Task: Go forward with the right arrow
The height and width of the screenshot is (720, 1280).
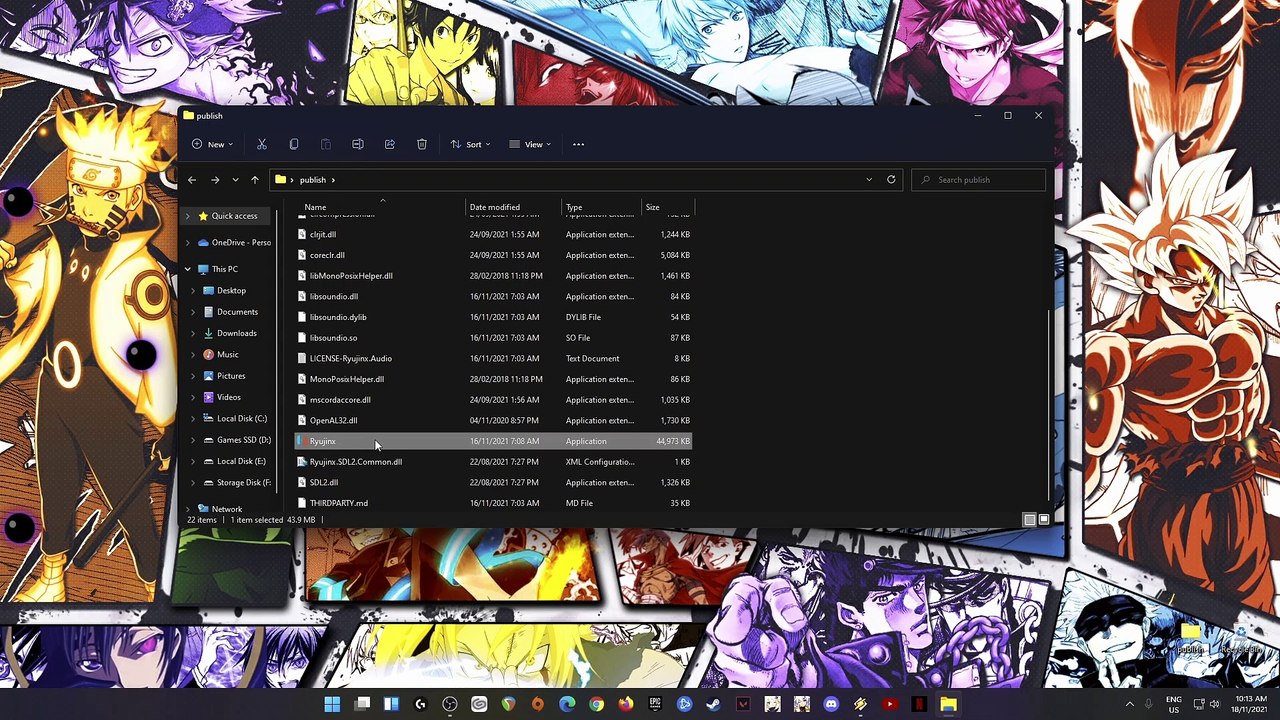Action: click(214, 180)
